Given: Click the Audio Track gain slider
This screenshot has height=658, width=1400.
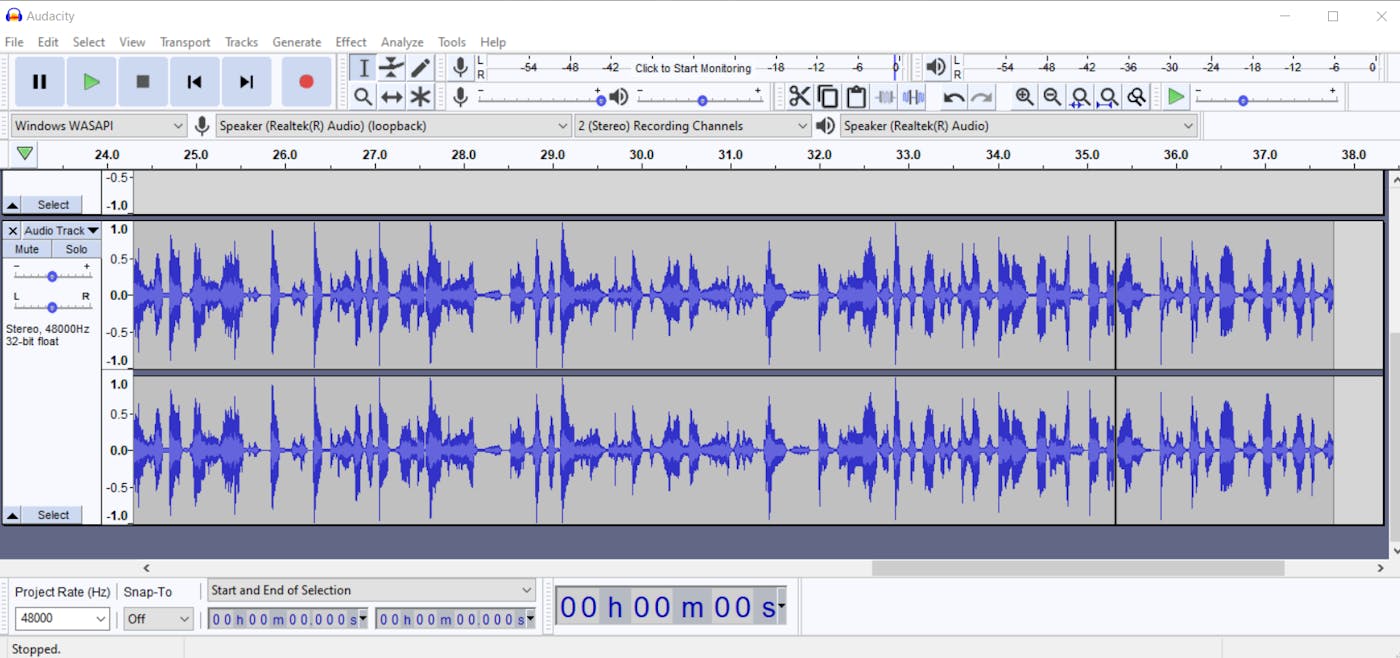Looking at the screenshot, I should click(x=52, y=274).
